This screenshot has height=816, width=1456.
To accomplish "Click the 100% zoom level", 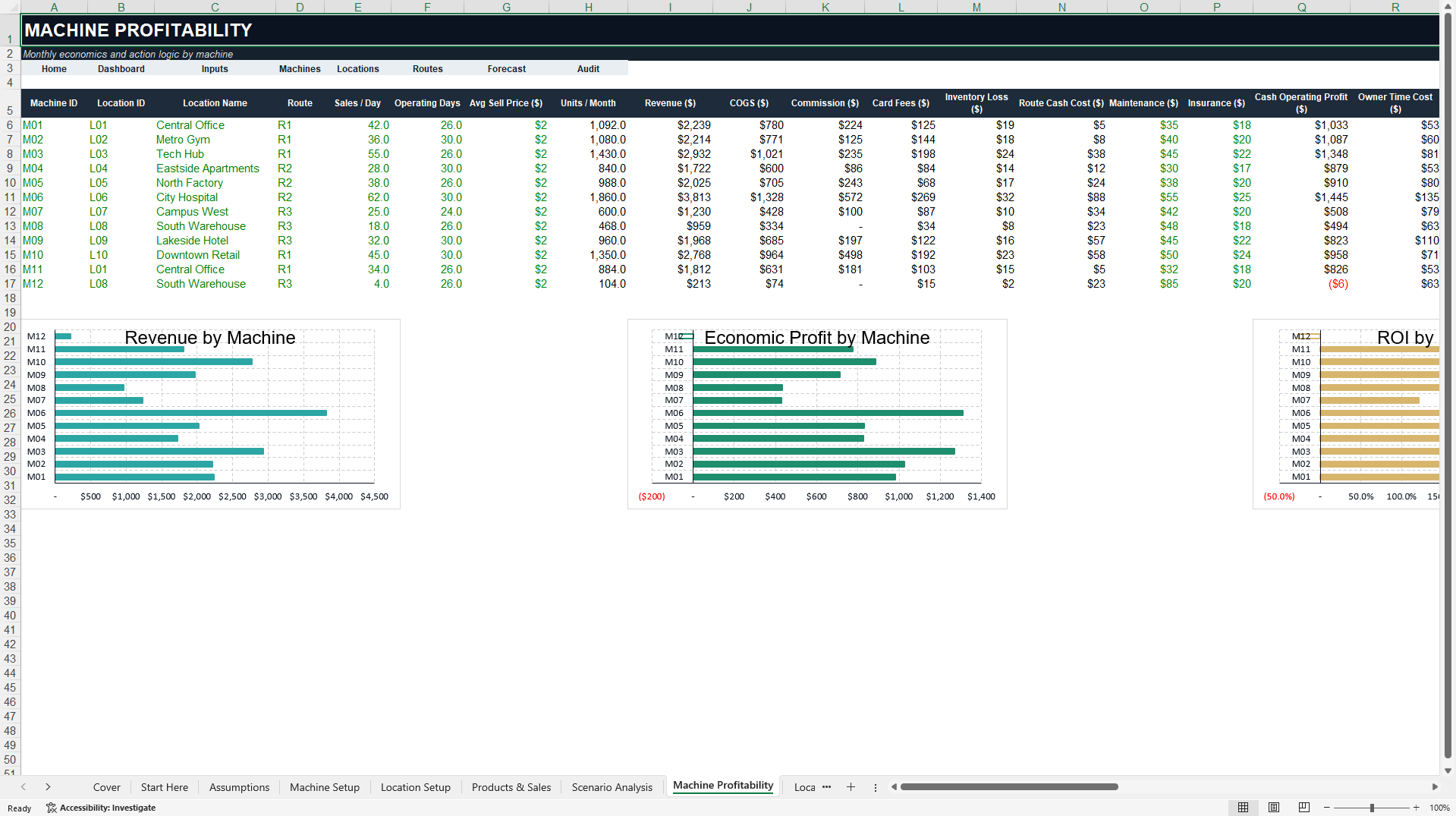I will pos(1439,808).
